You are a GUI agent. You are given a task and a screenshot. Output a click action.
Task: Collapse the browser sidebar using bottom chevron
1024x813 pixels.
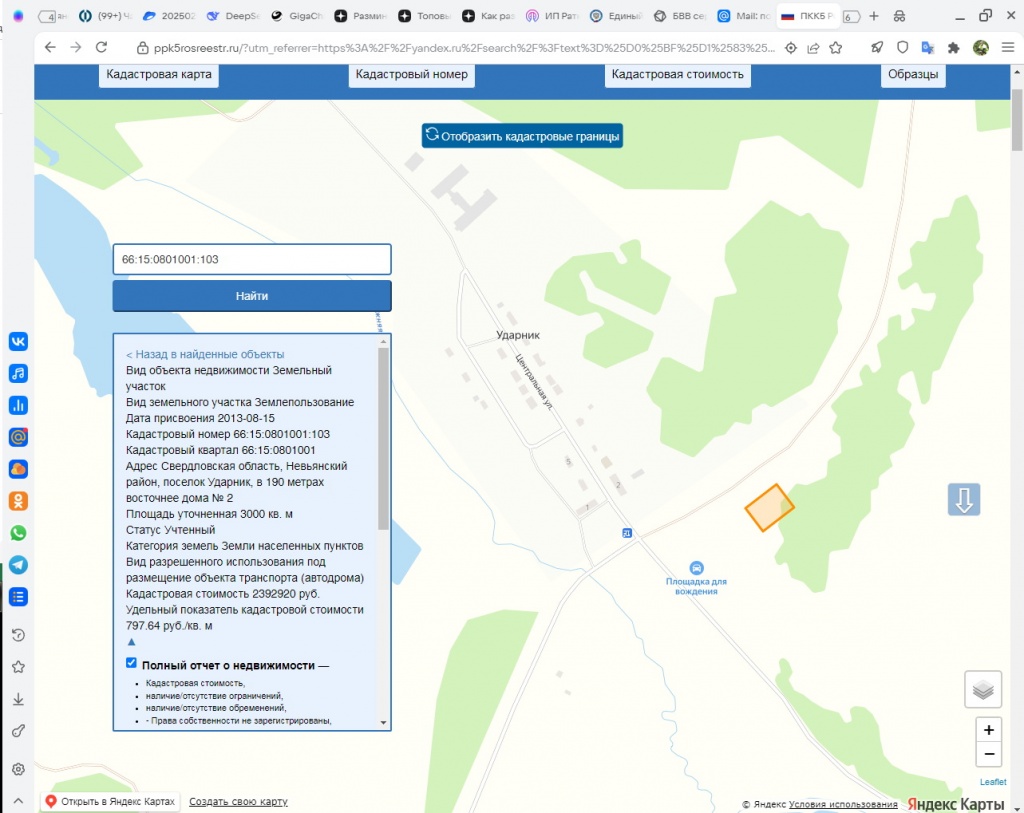18,800
